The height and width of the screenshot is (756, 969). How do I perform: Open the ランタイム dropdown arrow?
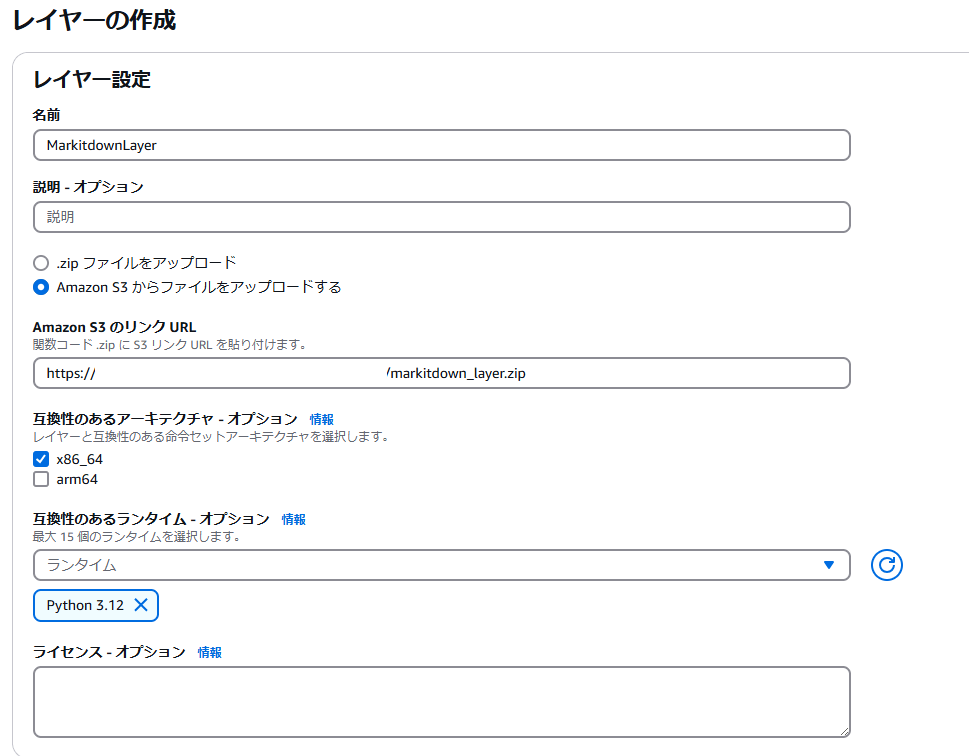[831, 565]
